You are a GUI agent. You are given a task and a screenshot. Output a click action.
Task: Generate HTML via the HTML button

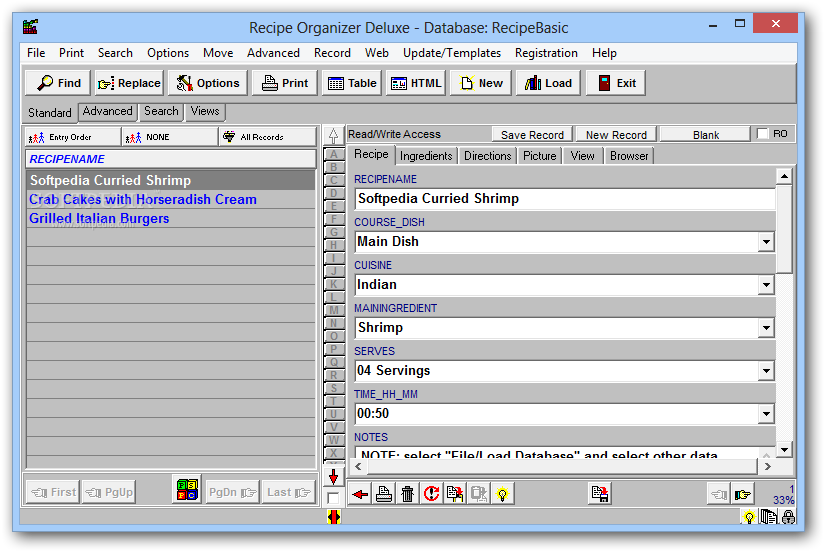click(416, 83)
